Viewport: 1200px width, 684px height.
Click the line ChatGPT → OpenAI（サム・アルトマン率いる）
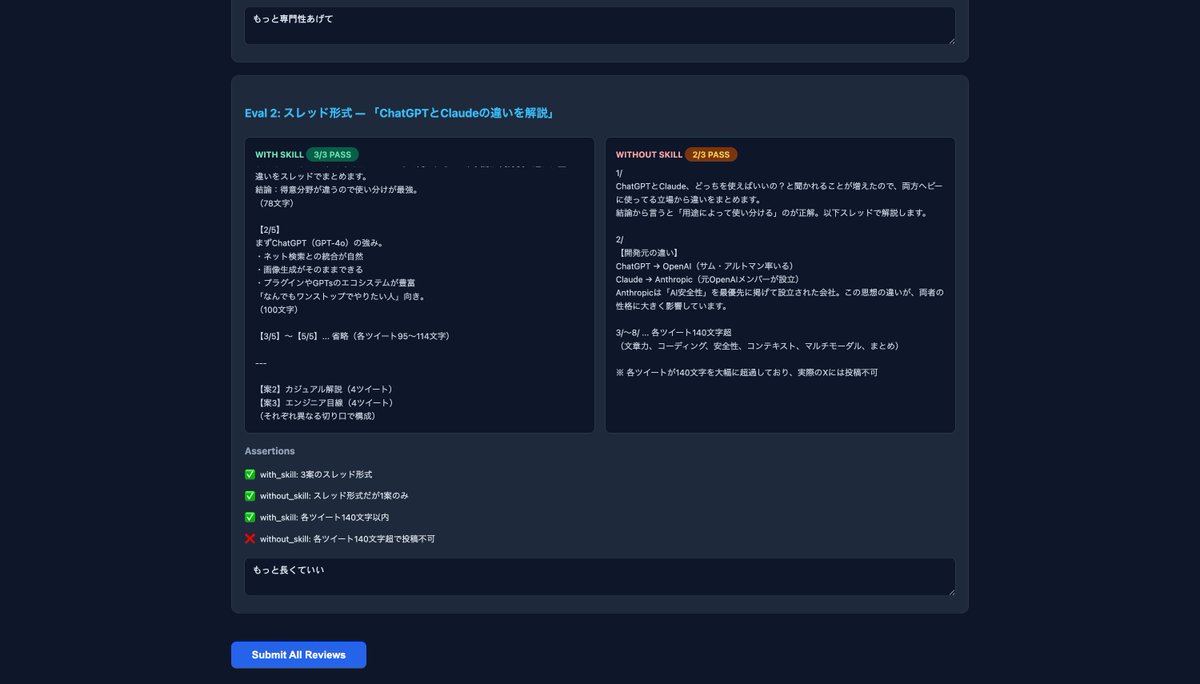pyautogui.click(x=706, y=266)
